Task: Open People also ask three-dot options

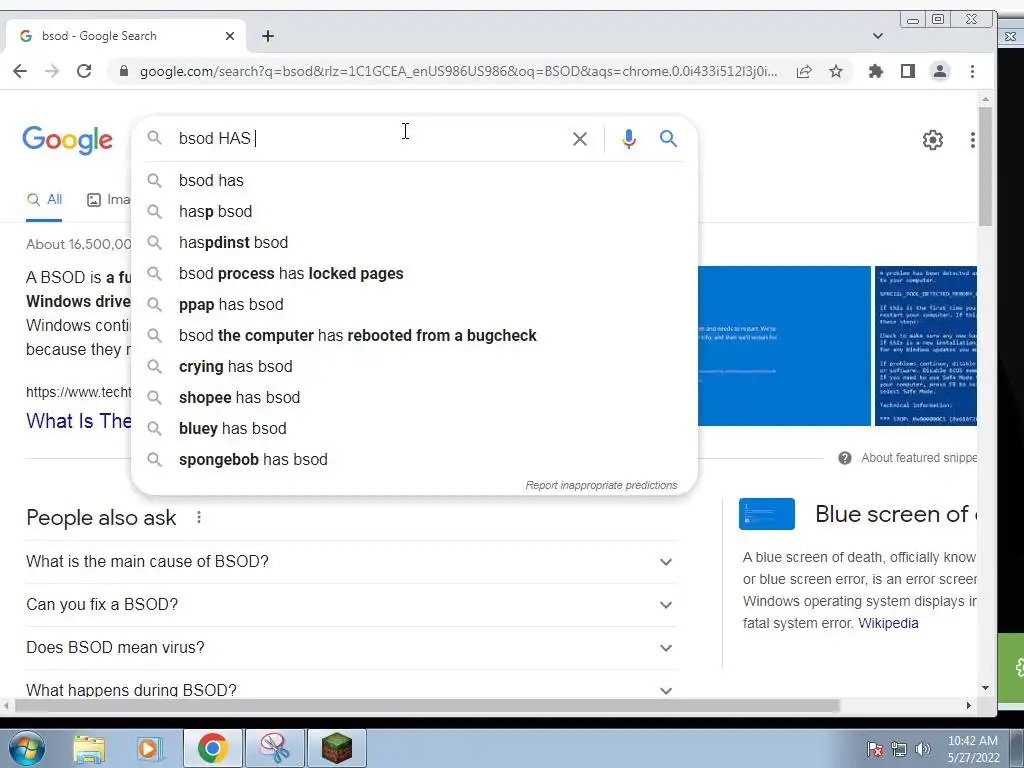Action: (199, 518)
